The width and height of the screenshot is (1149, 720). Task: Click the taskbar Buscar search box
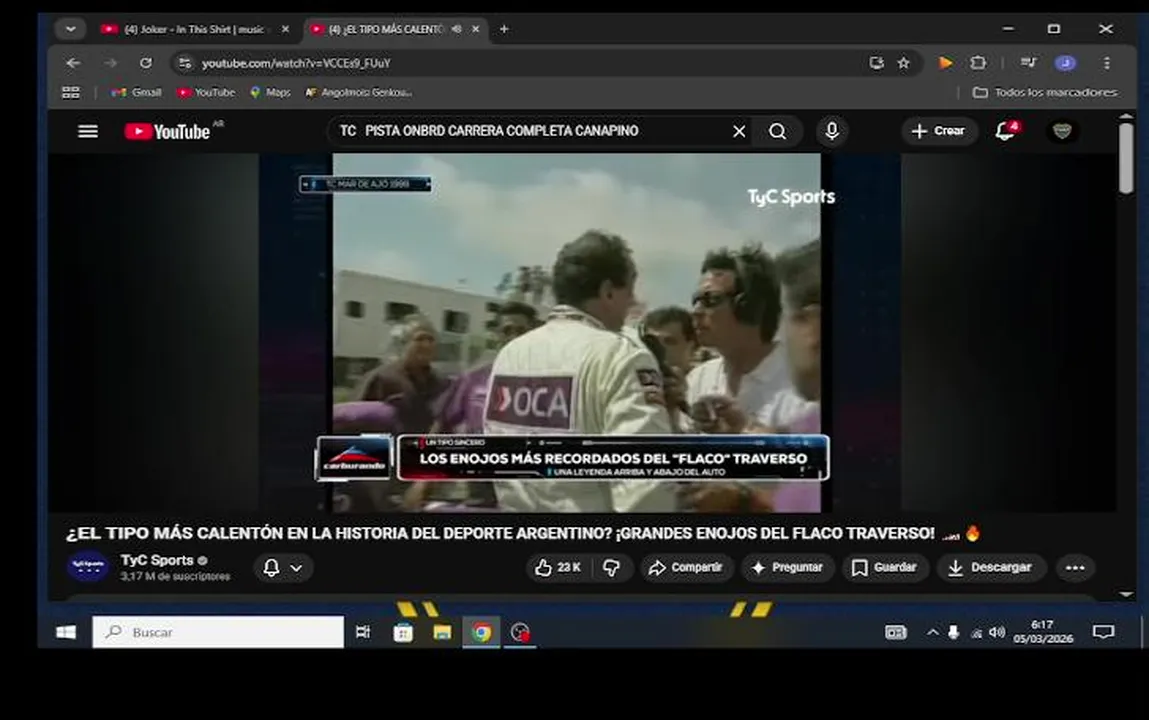pos(218,632)
